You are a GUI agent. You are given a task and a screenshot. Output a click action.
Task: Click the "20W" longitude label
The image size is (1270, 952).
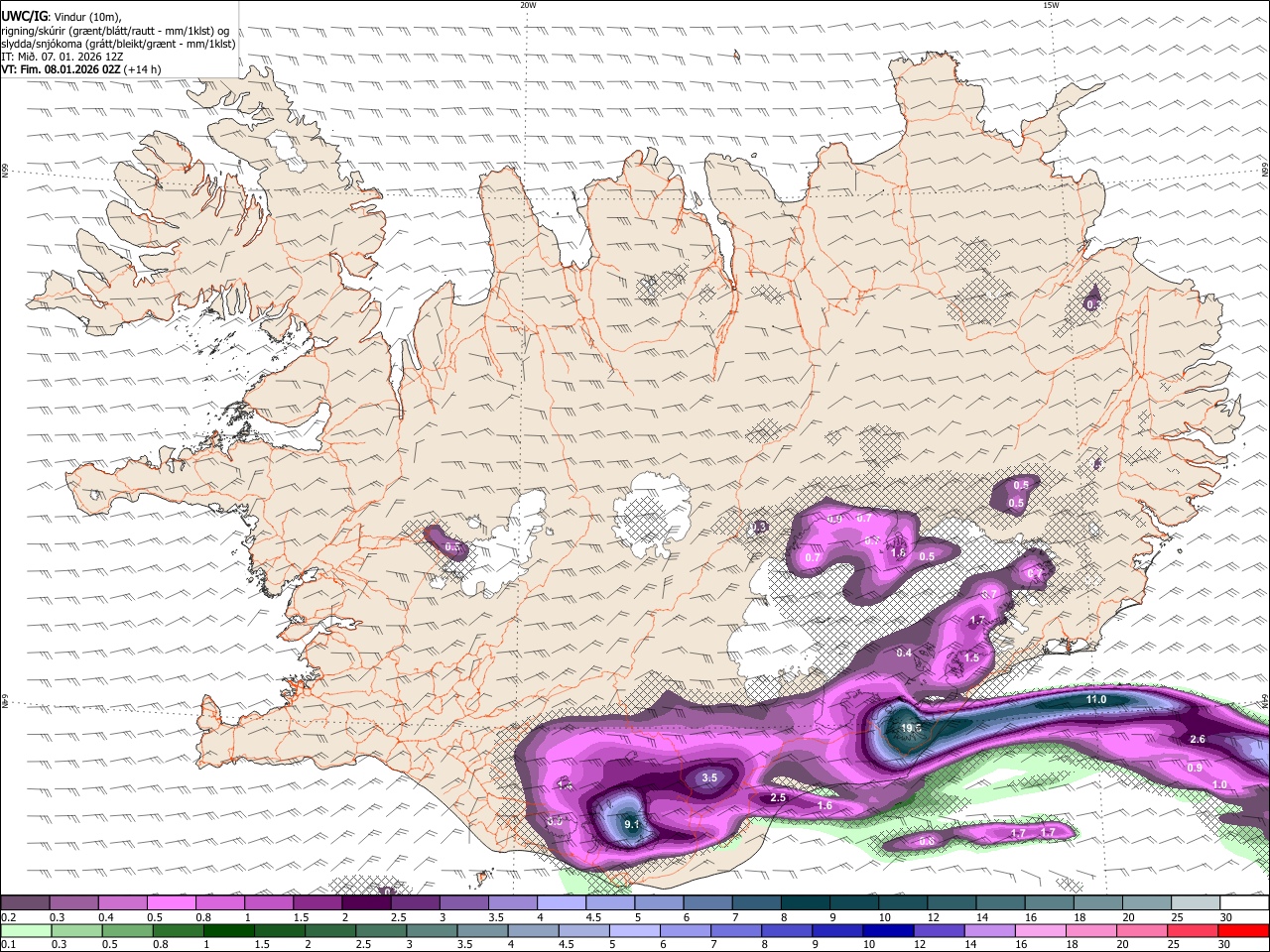[528, 5]
